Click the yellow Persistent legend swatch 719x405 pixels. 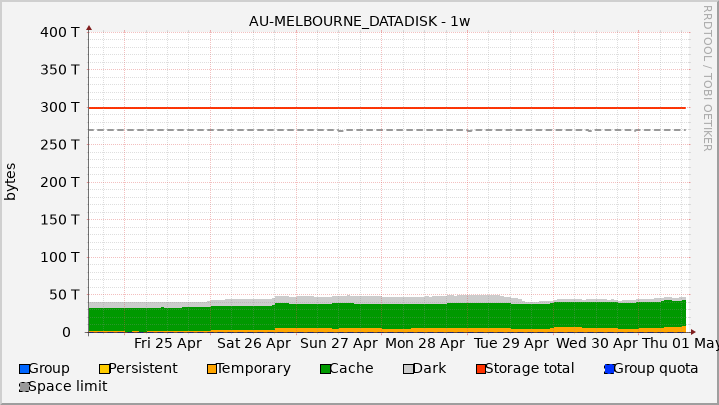pos(105,369)
